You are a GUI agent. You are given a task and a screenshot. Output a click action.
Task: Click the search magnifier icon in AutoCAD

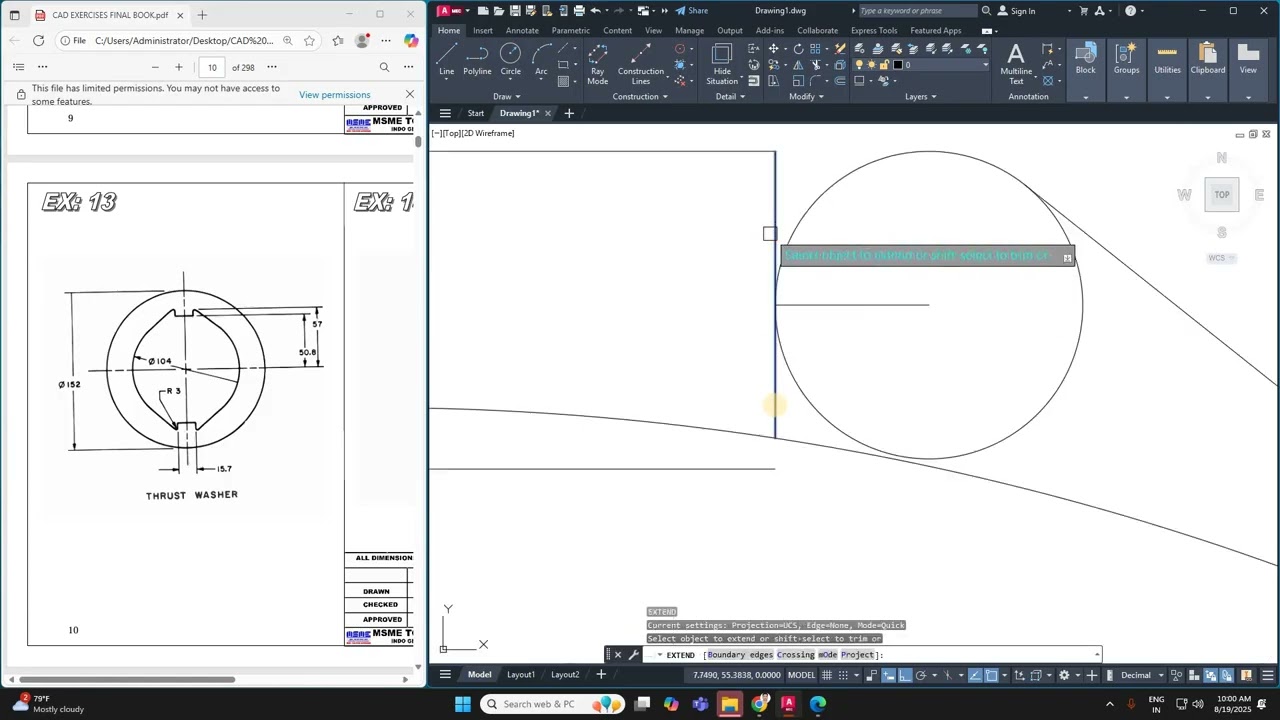click(x=986, y=11)
